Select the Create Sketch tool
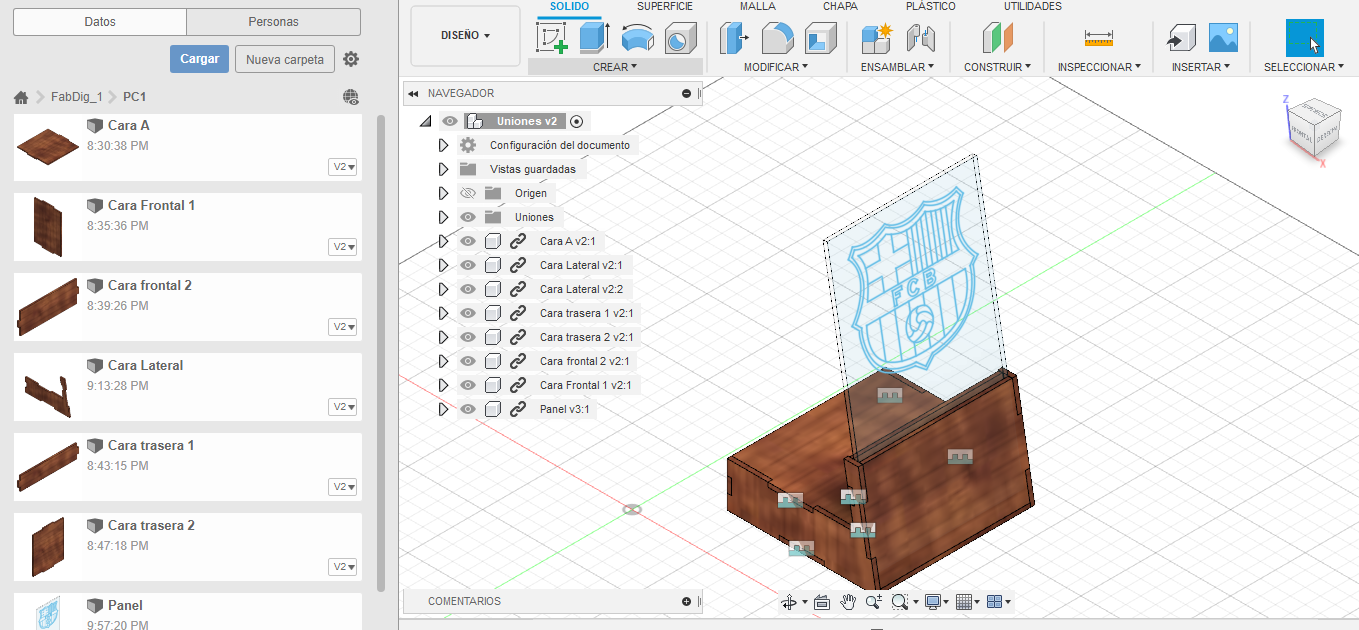This screenshot has width=1359, height=630. (552, 38)
